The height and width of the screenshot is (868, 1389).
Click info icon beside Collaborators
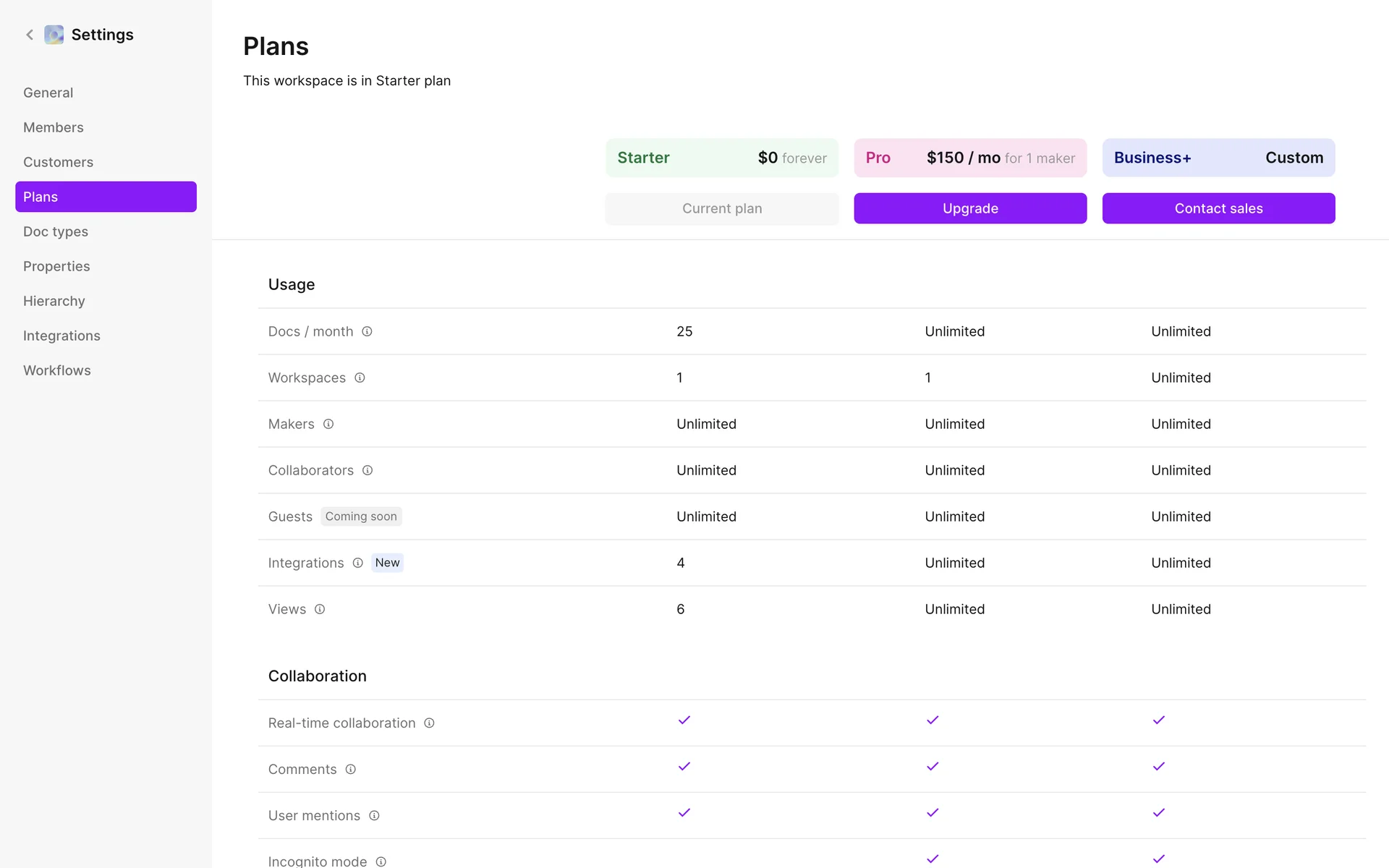368,470
